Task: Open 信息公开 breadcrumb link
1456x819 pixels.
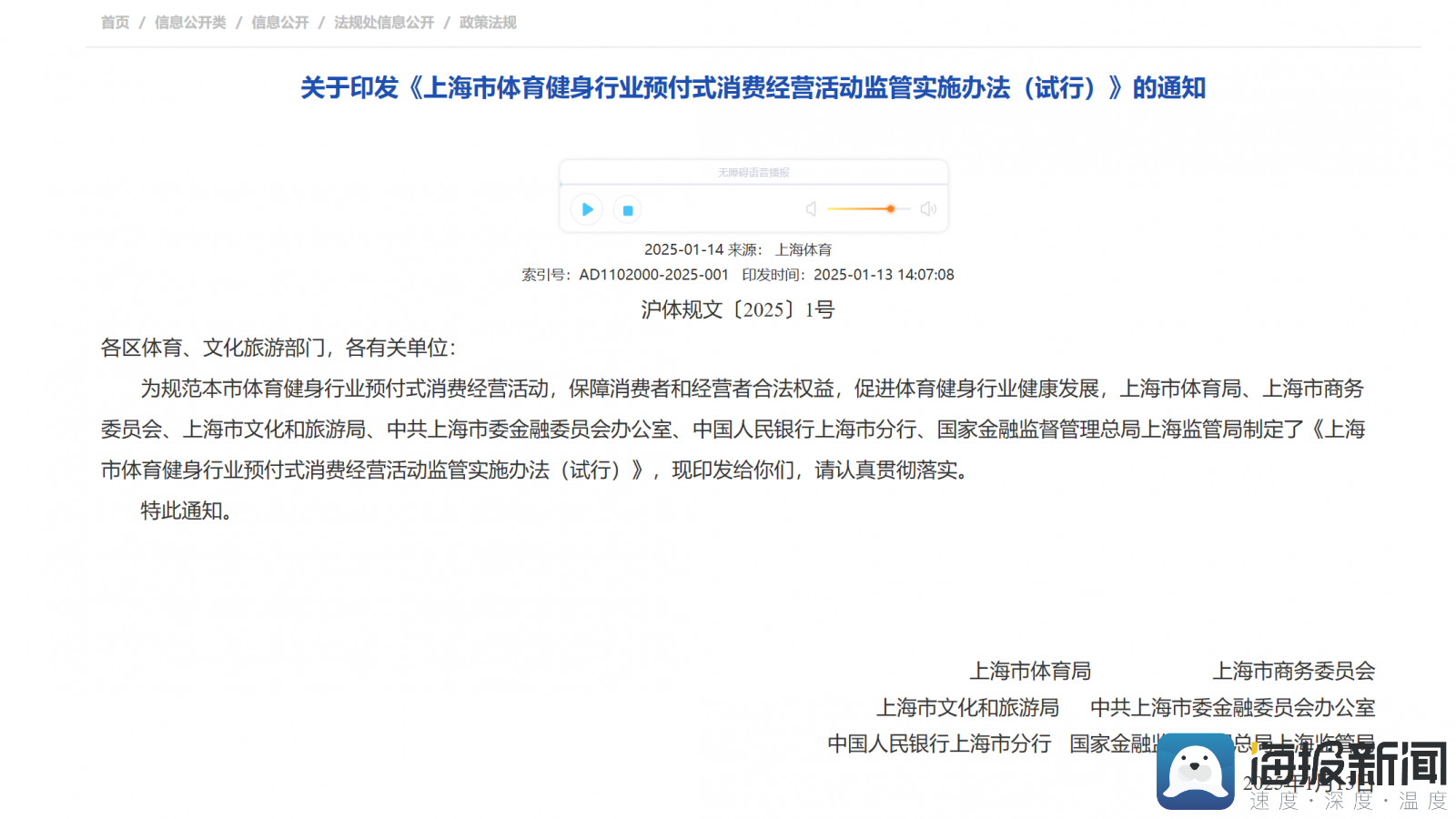Action: [x=280, y=23]
